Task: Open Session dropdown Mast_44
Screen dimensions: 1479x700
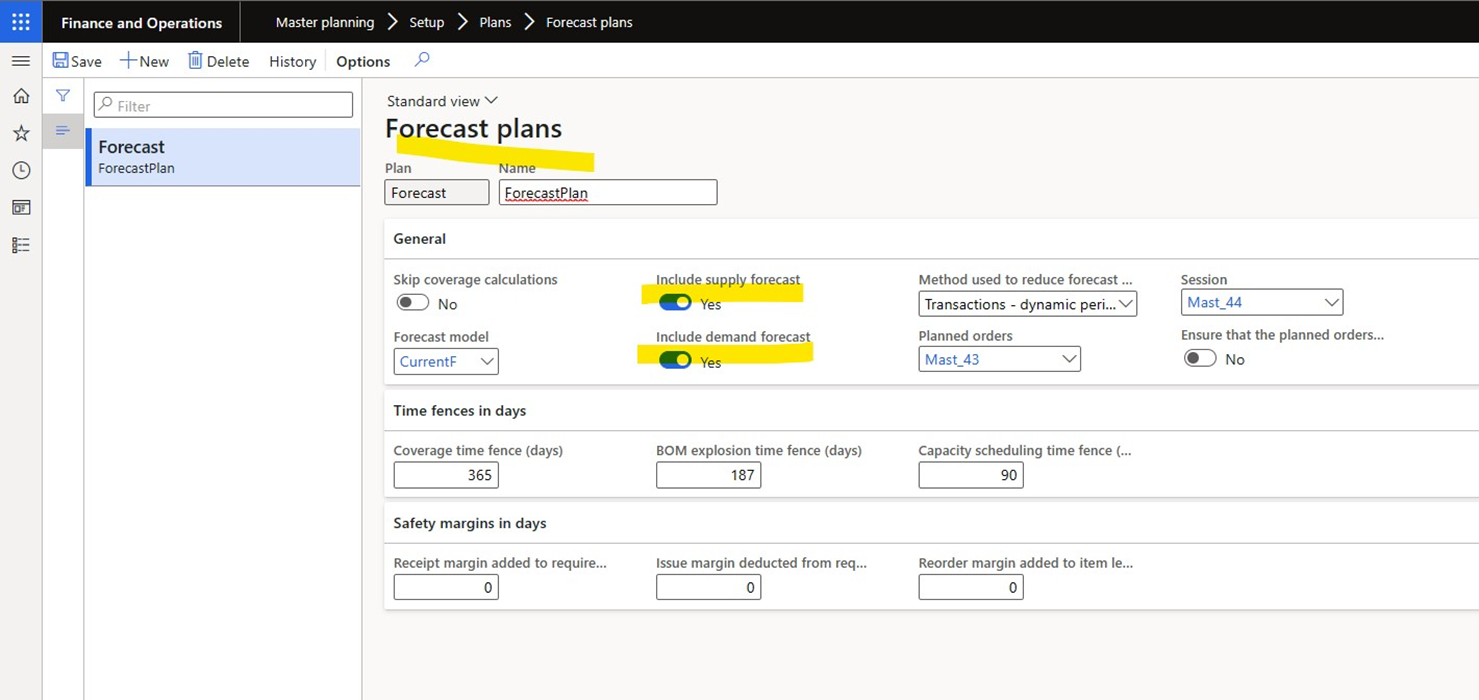Action: pos(1262,302)
